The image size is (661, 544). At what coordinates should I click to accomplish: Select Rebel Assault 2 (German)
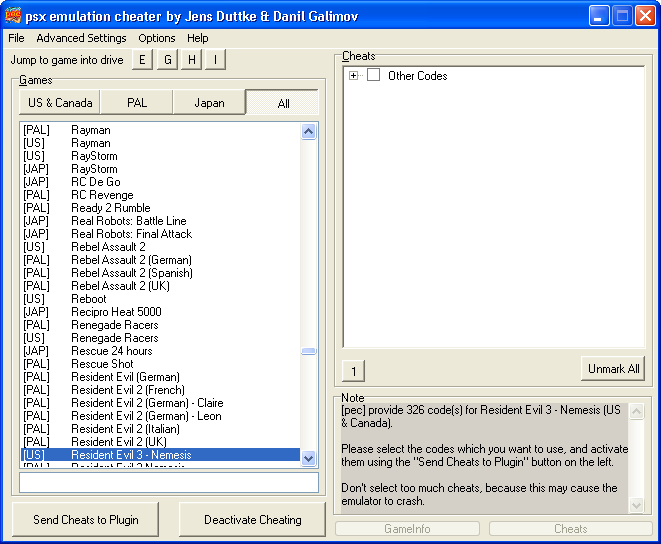pyautogui.click(x=161, y=260)
